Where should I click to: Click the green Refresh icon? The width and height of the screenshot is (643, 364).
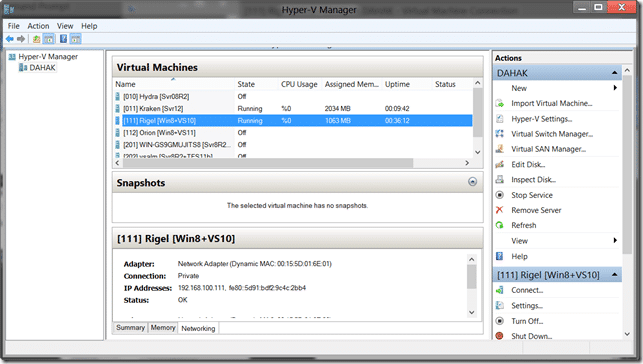[x=499, y=225]
